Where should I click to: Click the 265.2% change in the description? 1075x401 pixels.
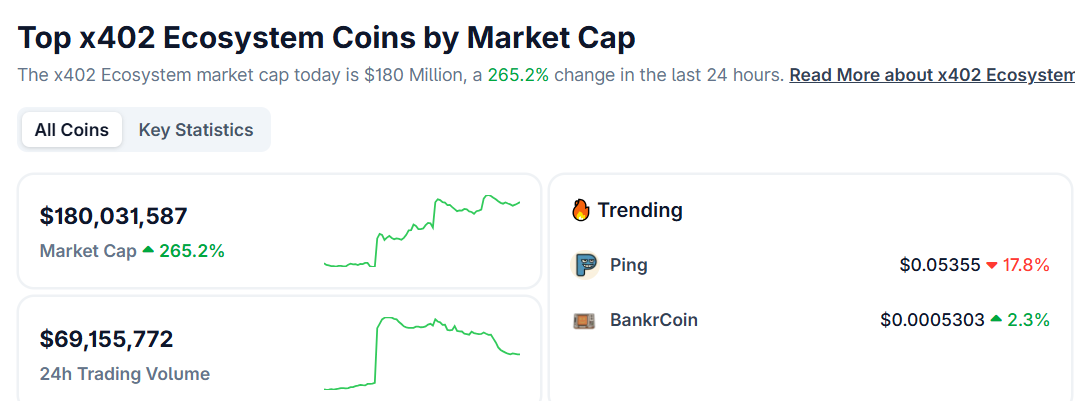click(x=518, y=75)
